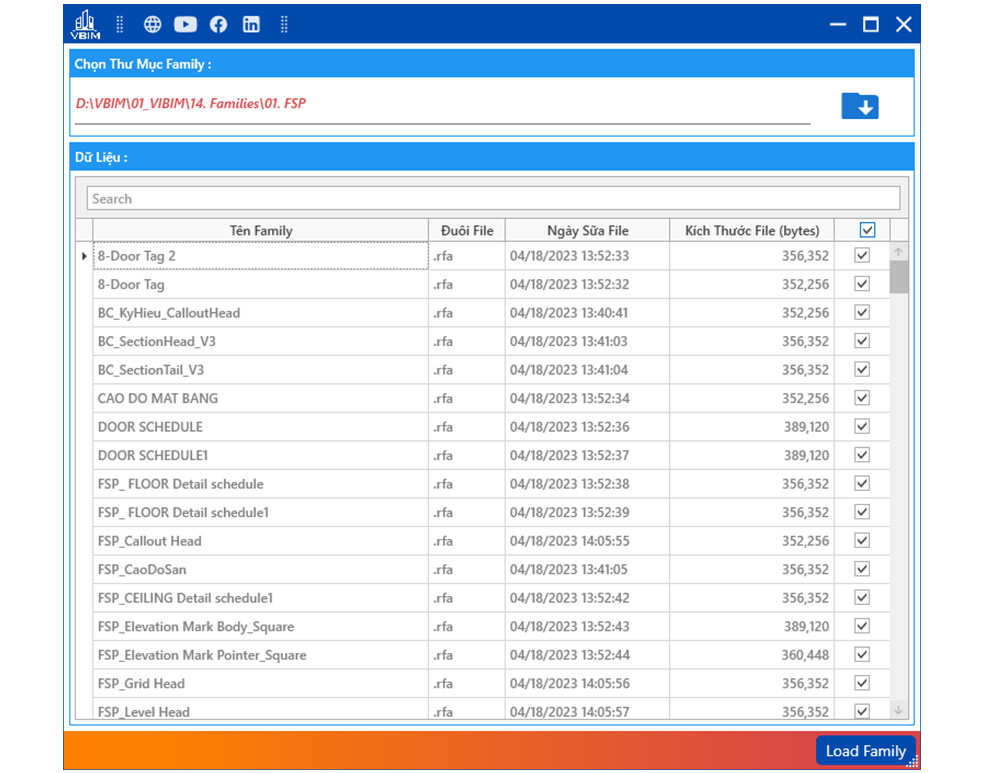Select the BC_SectionHead_V3 family row
This screenshot has height=773, width=983.
(x=260, y=342)
